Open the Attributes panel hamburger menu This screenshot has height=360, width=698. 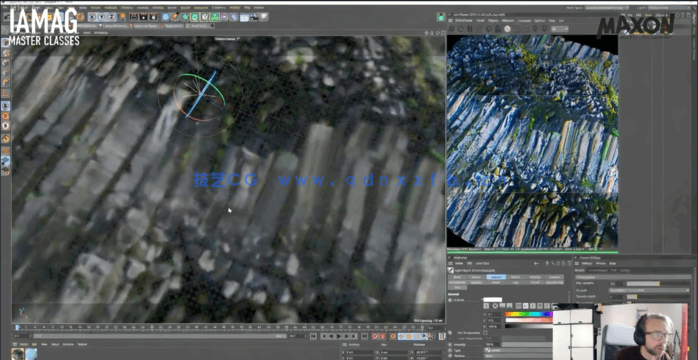click(x=450, y=263)
